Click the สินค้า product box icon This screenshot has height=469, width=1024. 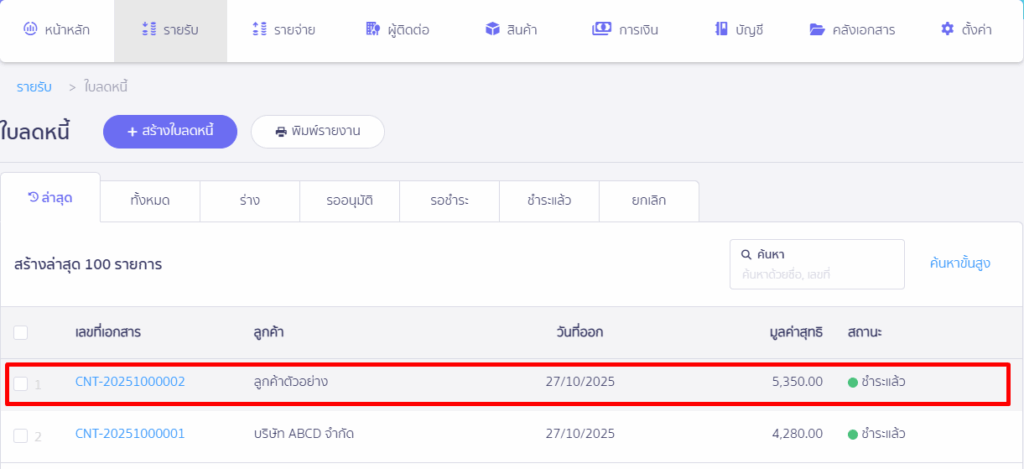point(492,30)
